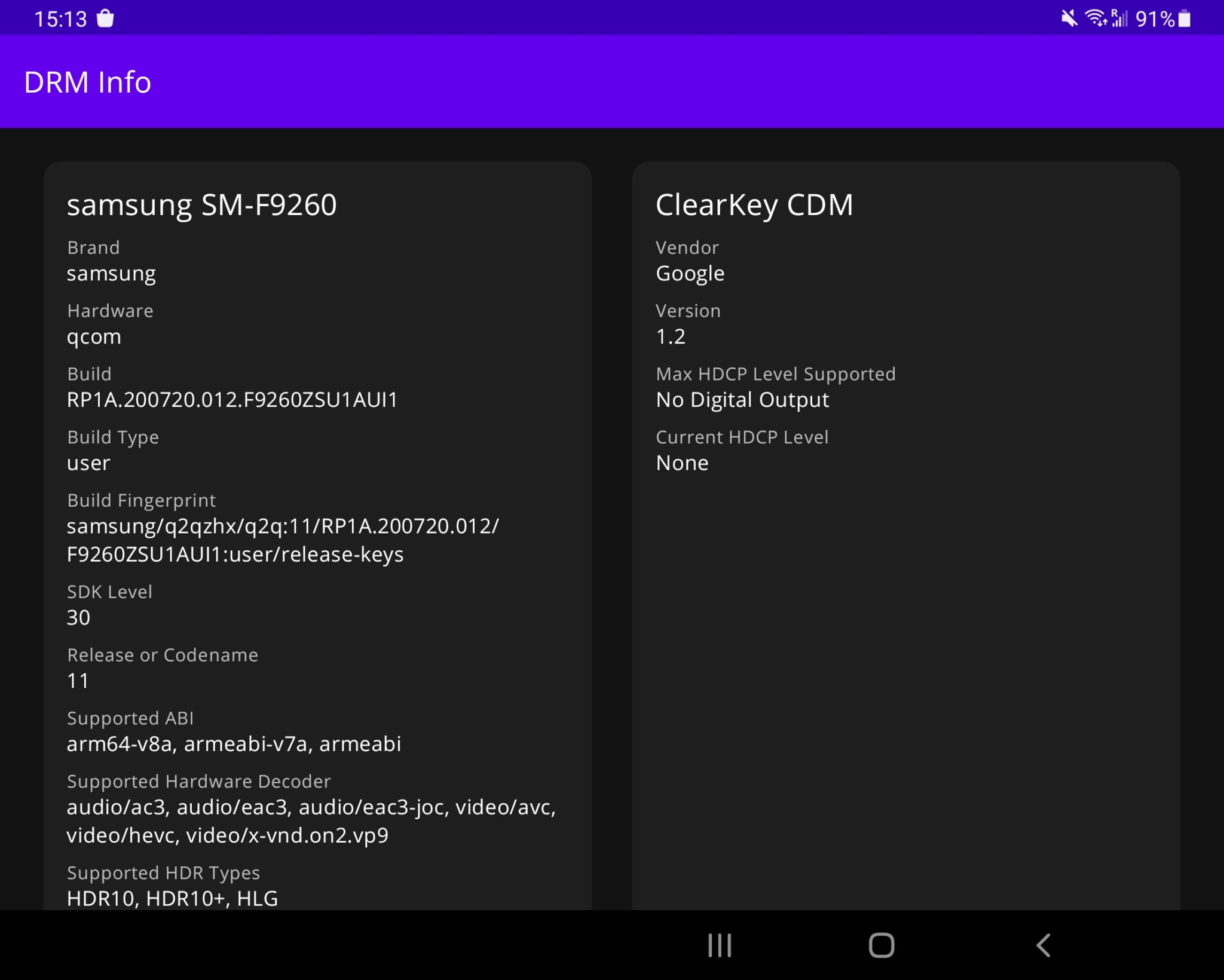Tap the Home button in the navigation bar

point(881,946)
